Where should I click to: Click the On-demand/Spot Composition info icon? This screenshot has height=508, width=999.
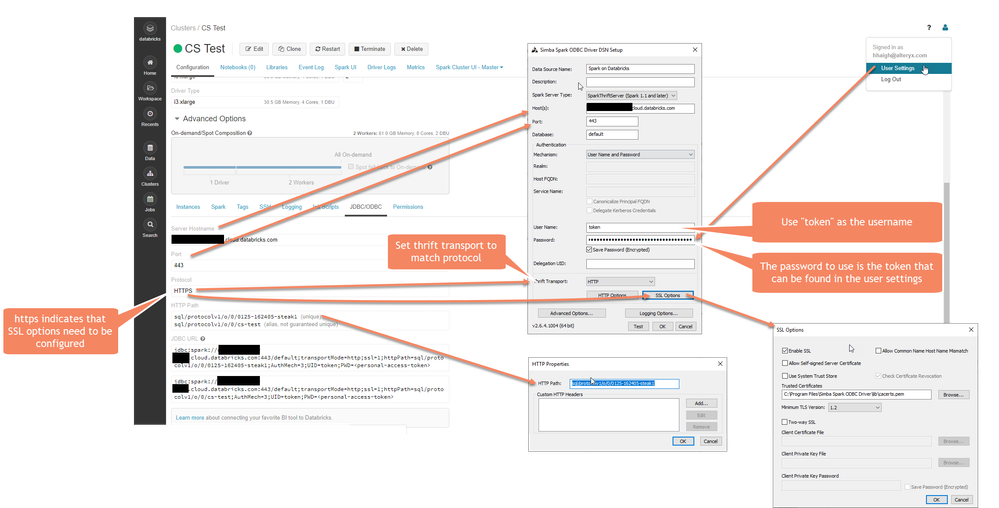click(x=250, y=133)
